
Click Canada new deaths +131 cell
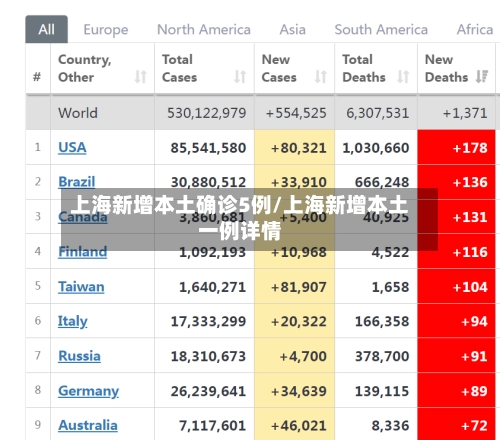pyautogui.click(x=456, y=217)
